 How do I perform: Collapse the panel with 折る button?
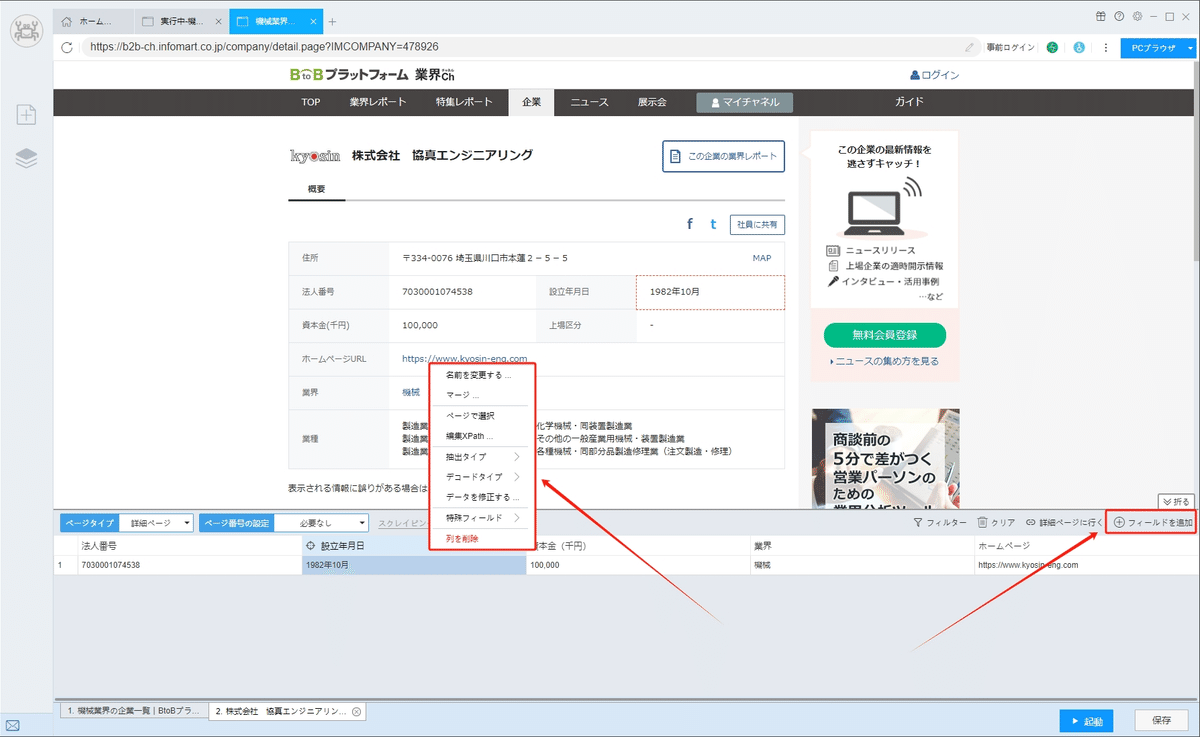(x=1176, y=501)
